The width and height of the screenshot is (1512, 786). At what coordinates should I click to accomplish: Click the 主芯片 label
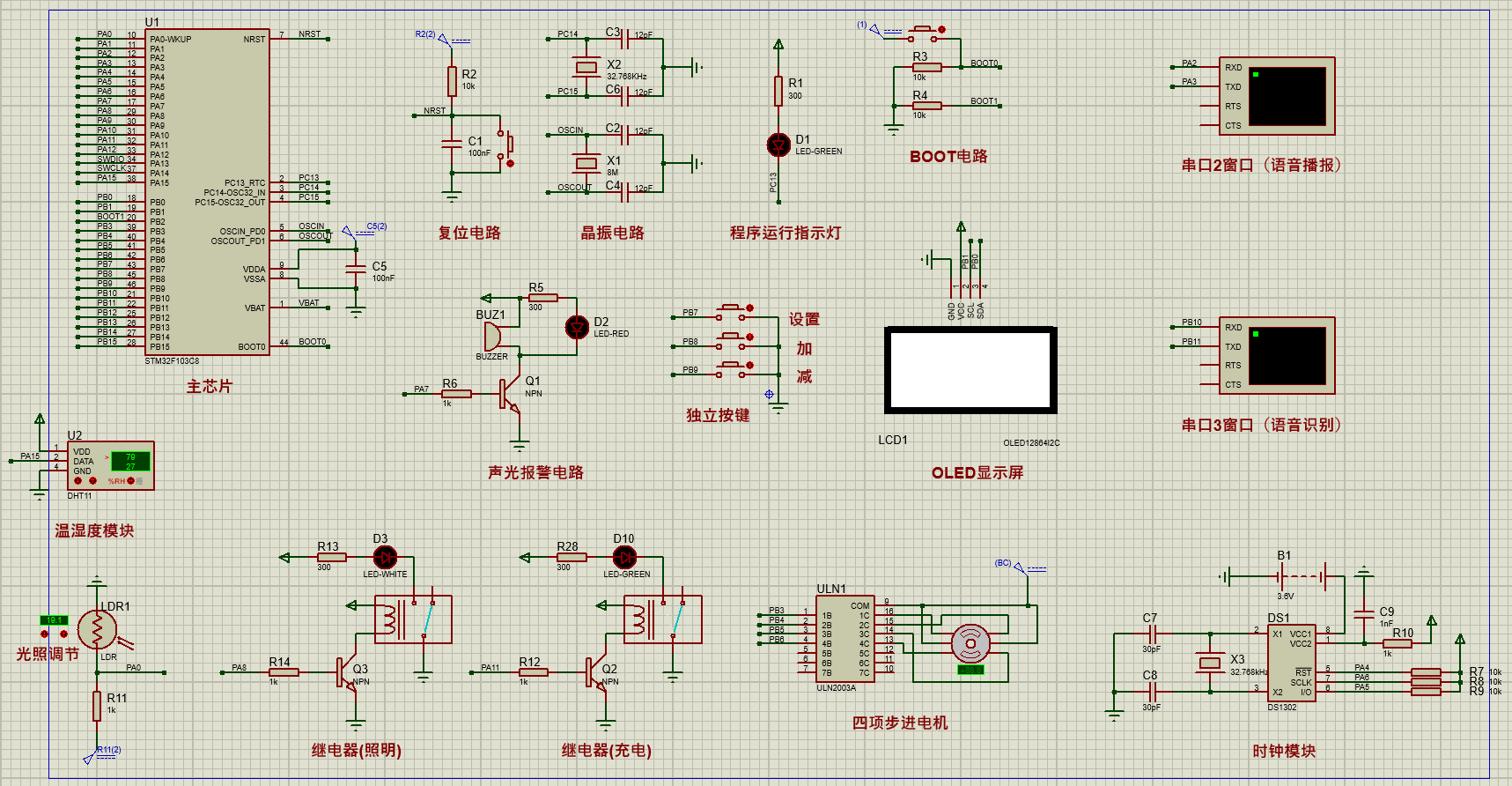click(210, 387)
